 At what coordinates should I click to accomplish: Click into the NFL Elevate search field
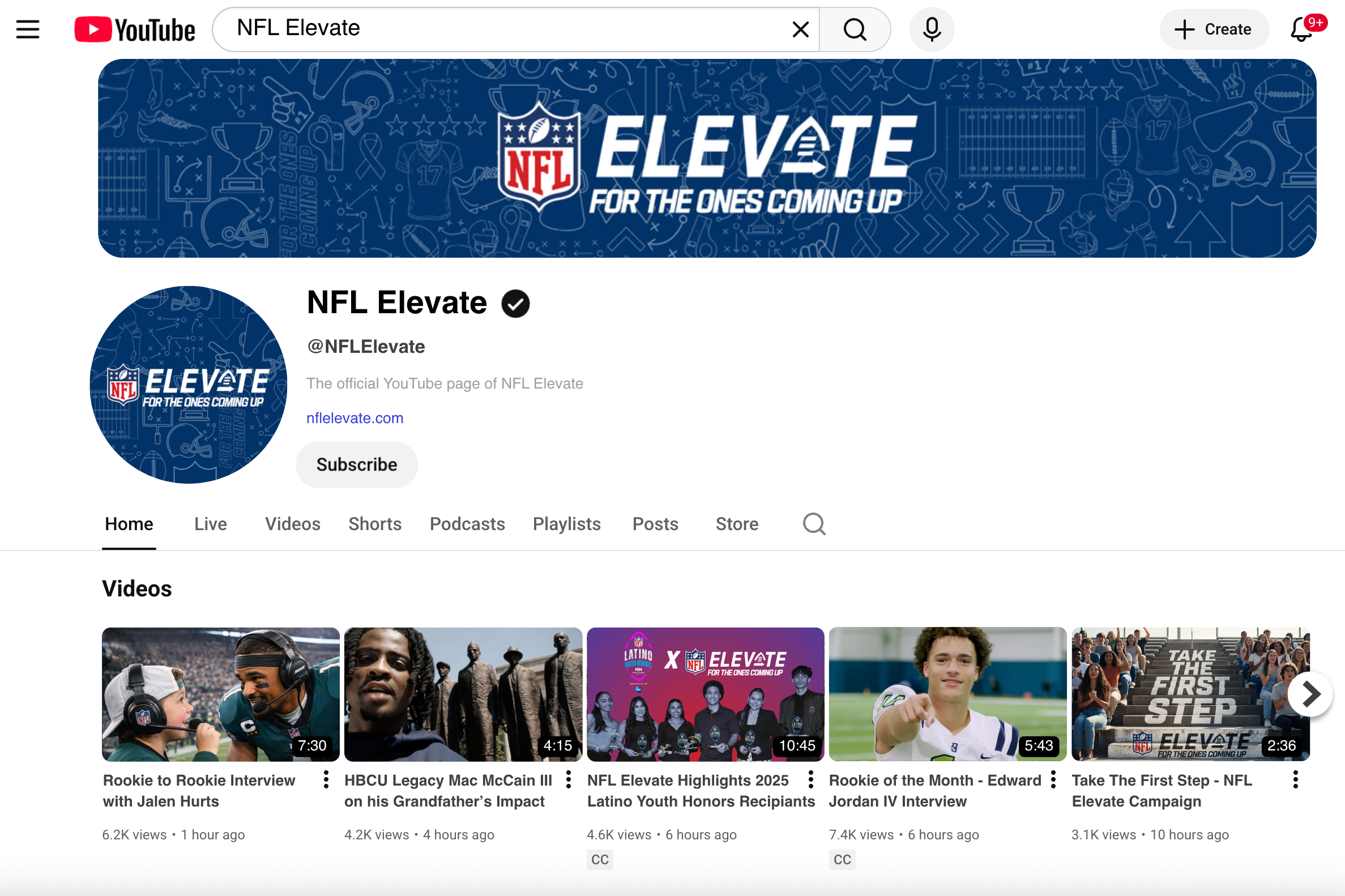pyautogui.click(x=503, y=29)
